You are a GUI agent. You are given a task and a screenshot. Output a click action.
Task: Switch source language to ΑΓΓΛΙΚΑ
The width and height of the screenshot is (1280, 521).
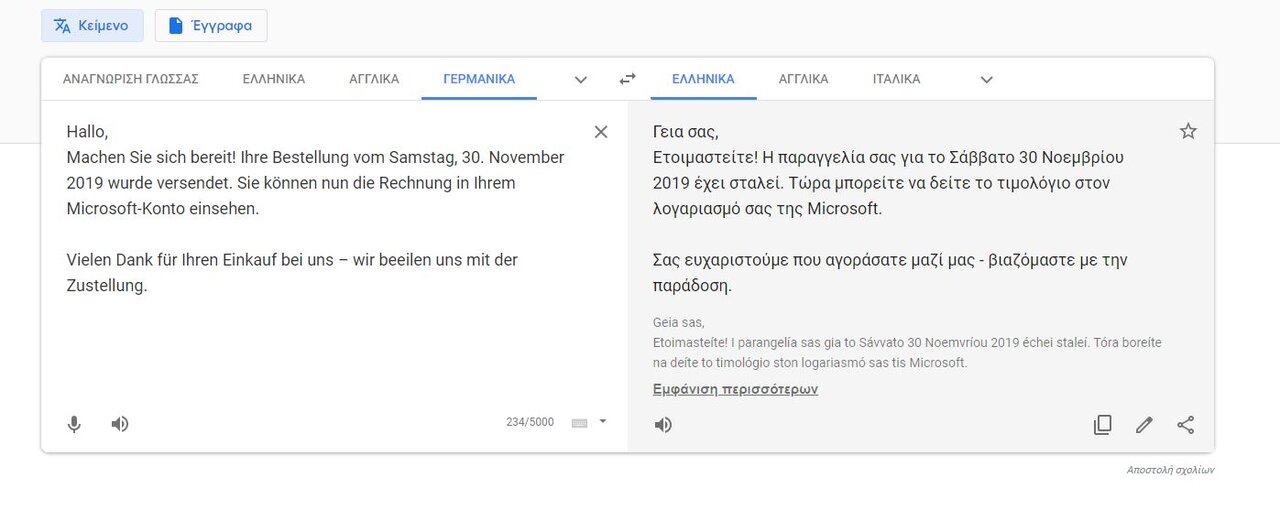(374, 79)
